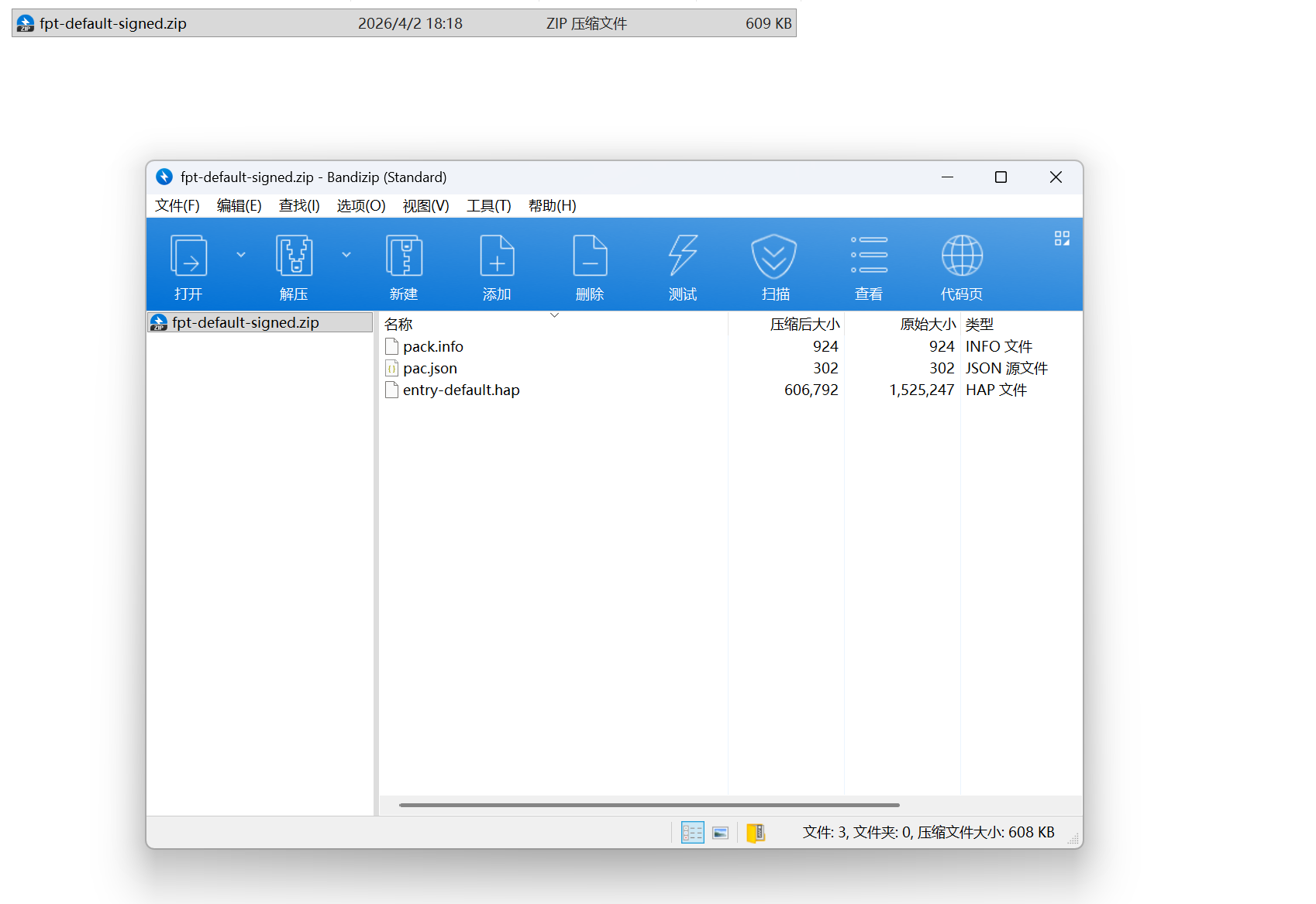The image size is (1316, 904).
Task: Select fpt-default-signed.zip in the left tree
Action: [260, 322]
